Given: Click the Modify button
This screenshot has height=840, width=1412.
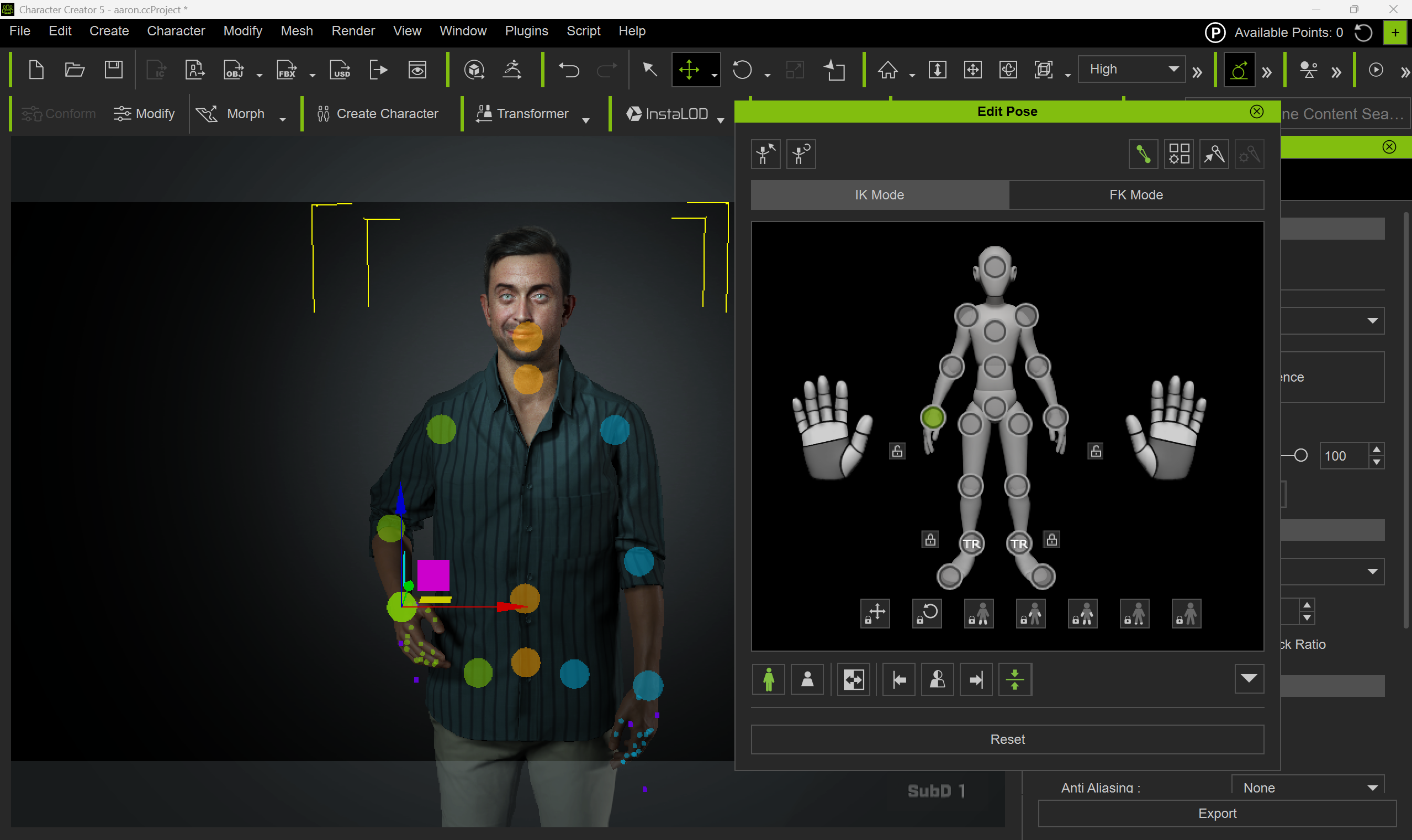Looking at the screenshot, I should click(144, 114).
